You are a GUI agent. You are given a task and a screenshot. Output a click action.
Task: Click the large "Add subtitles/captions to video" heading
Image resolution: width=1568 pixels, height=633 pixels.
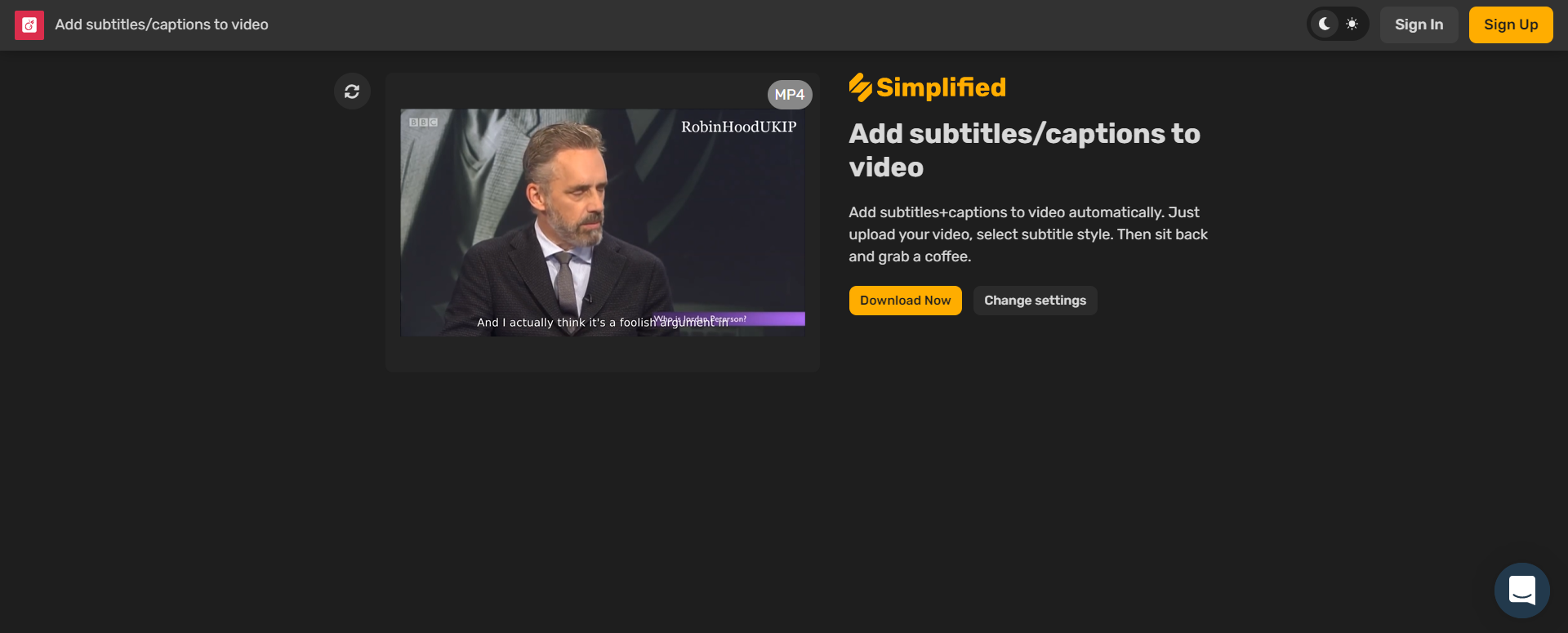click(x=1024, y=150)
